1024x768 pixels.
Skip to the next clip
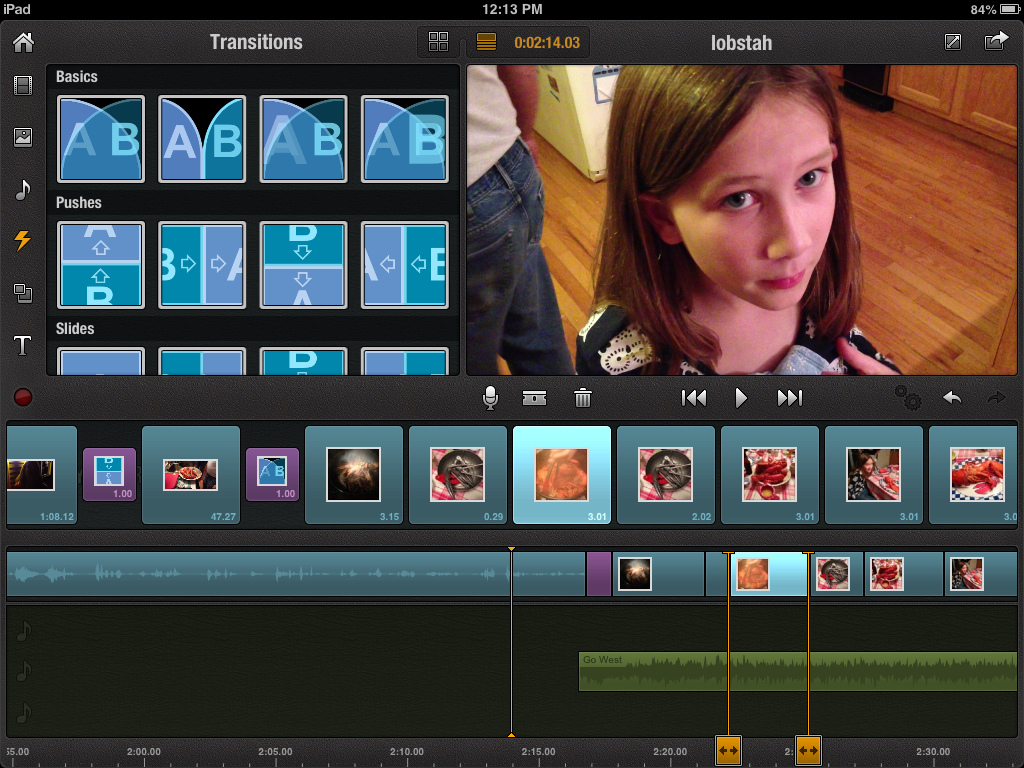point(789,398)
